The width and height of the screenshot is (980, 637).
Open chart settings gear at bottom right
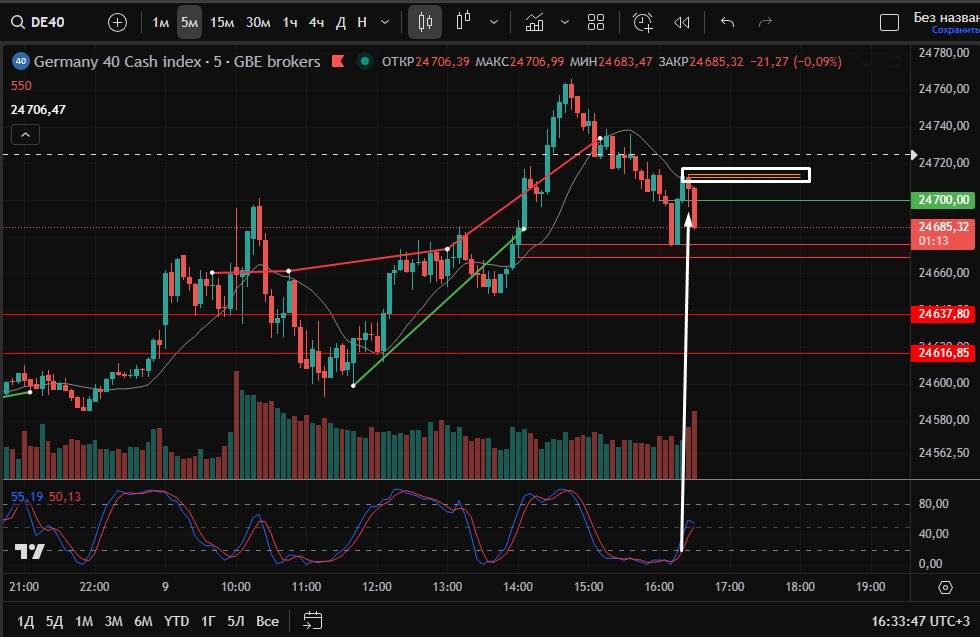point(945,587)
